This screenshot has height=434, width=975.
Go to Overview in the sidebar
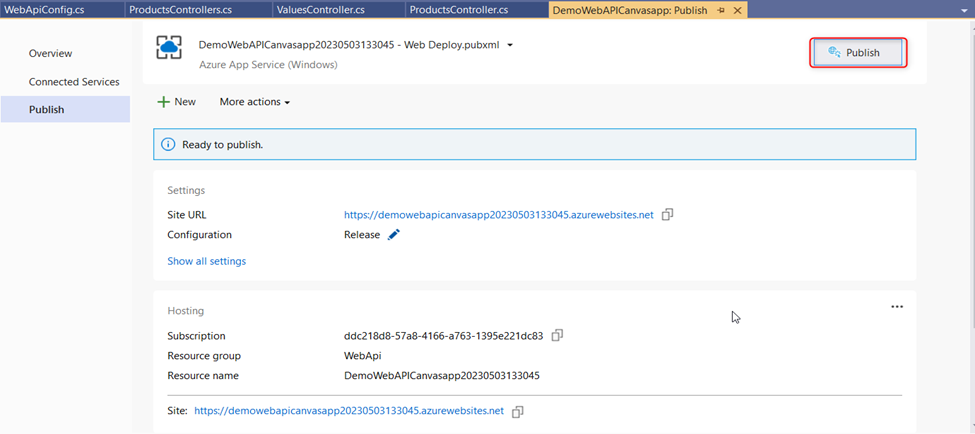(50, 53)
